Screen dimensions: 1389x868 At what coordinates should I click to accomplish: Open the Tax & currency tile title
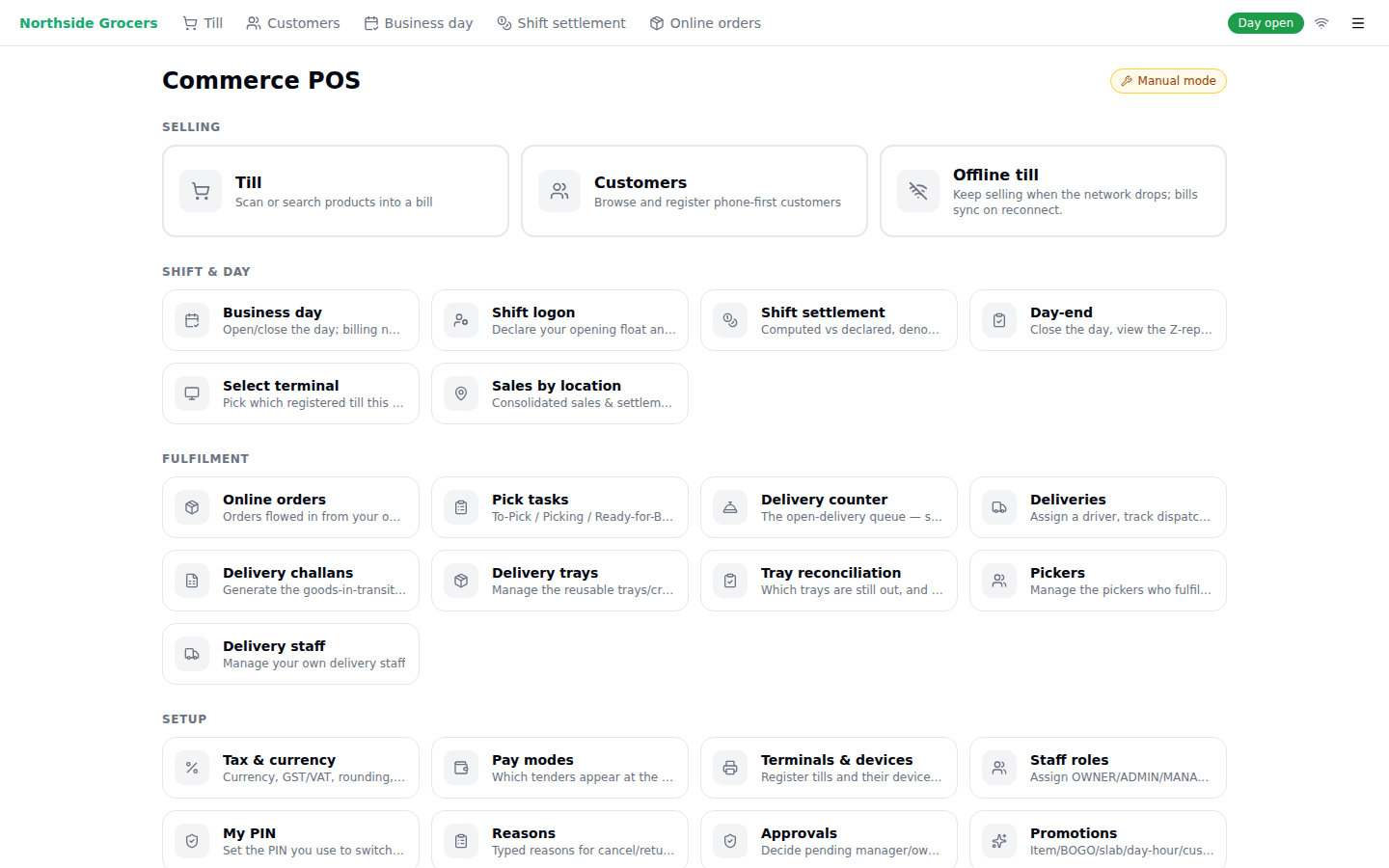tap(279, 760)
